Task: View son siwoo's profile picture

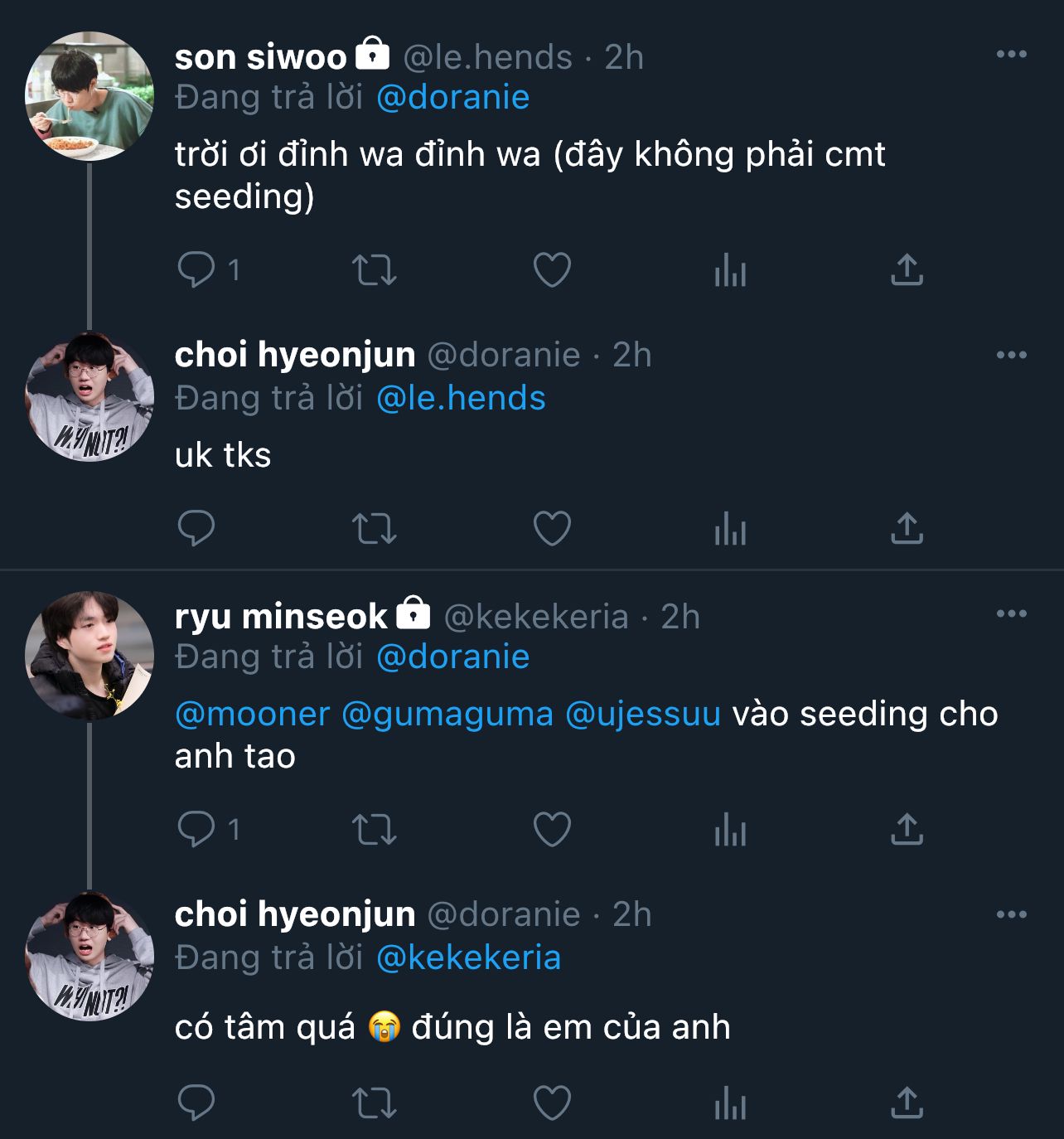Action: point(89,96)
